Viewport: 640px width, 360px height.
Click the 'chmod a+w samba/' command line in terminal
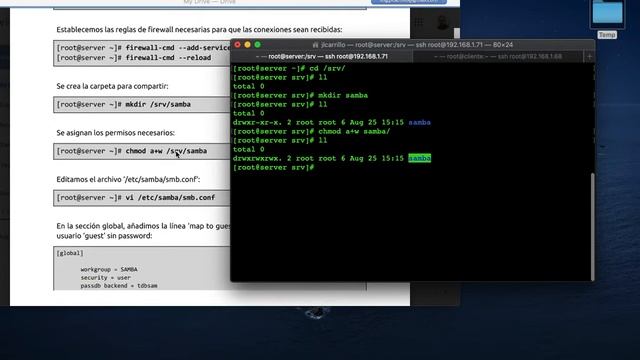click(311, 131)
